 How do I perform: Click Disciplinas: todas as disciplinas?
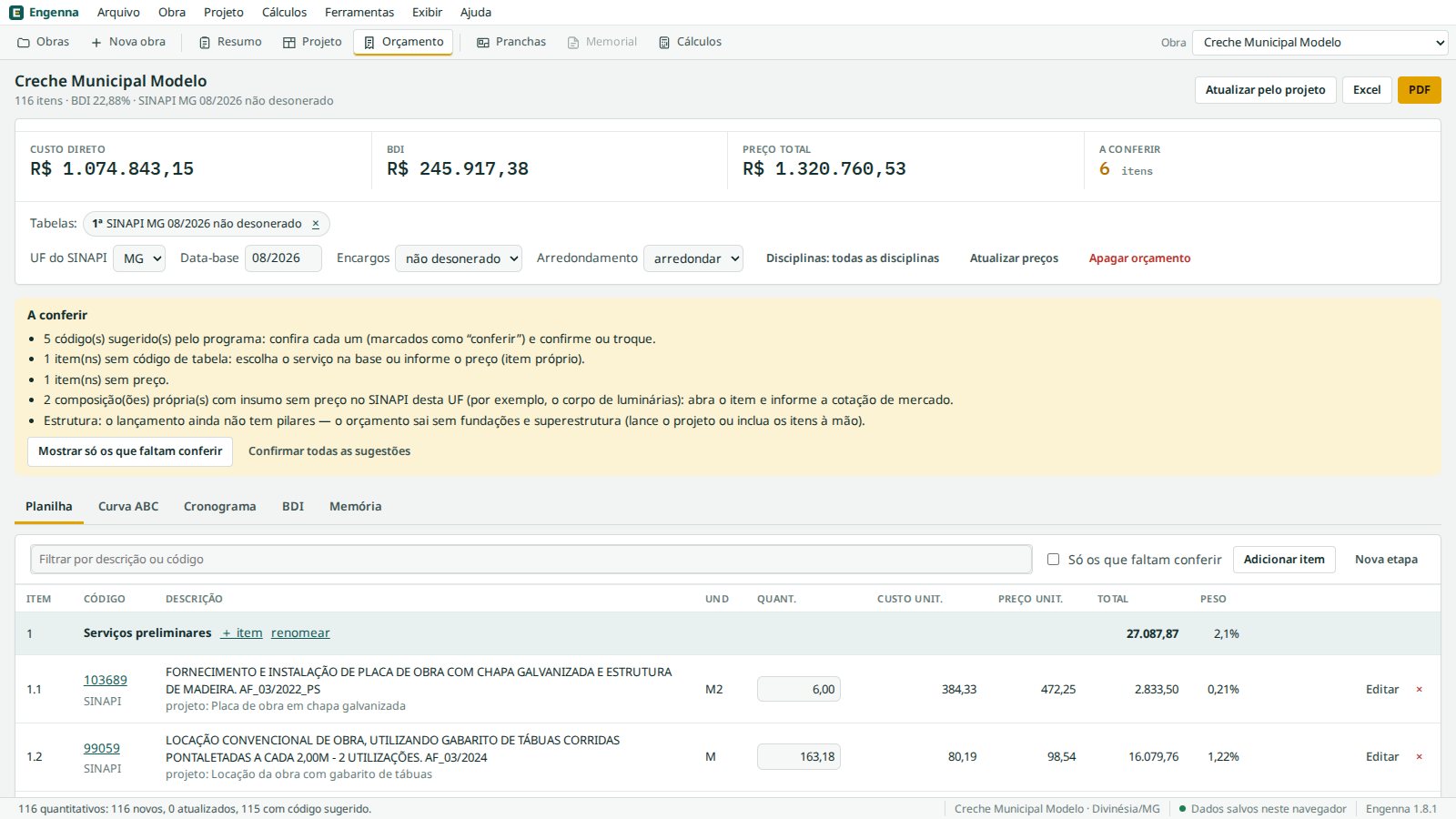853,258
